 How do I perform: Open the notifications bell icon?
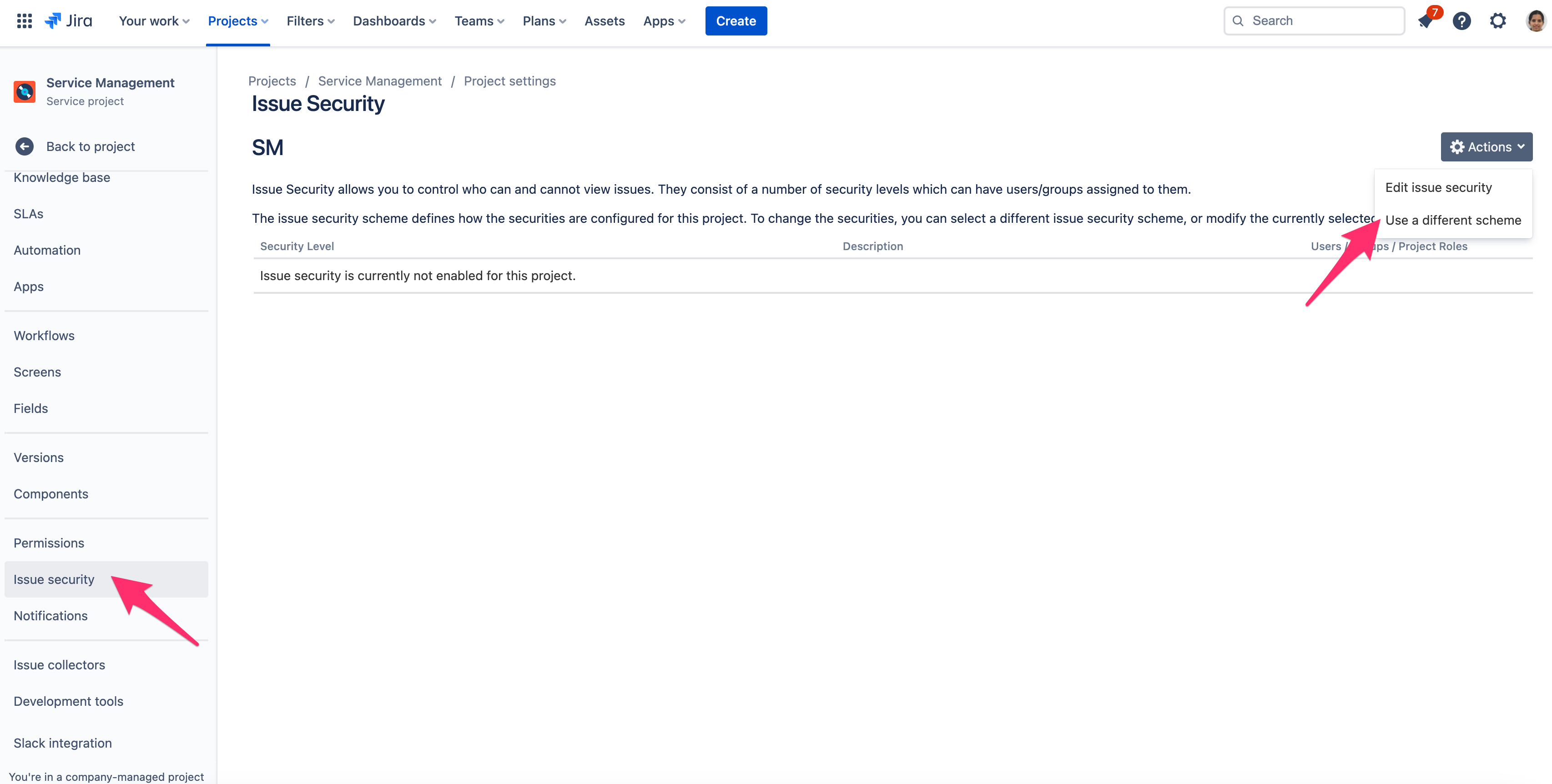tap(1426, 21)
